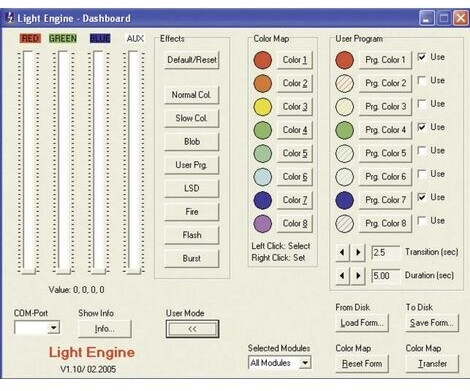Select the light blue Color 6 circle
Image resolution: width=470 pixels, height=391 pixels.
(263, 177)
